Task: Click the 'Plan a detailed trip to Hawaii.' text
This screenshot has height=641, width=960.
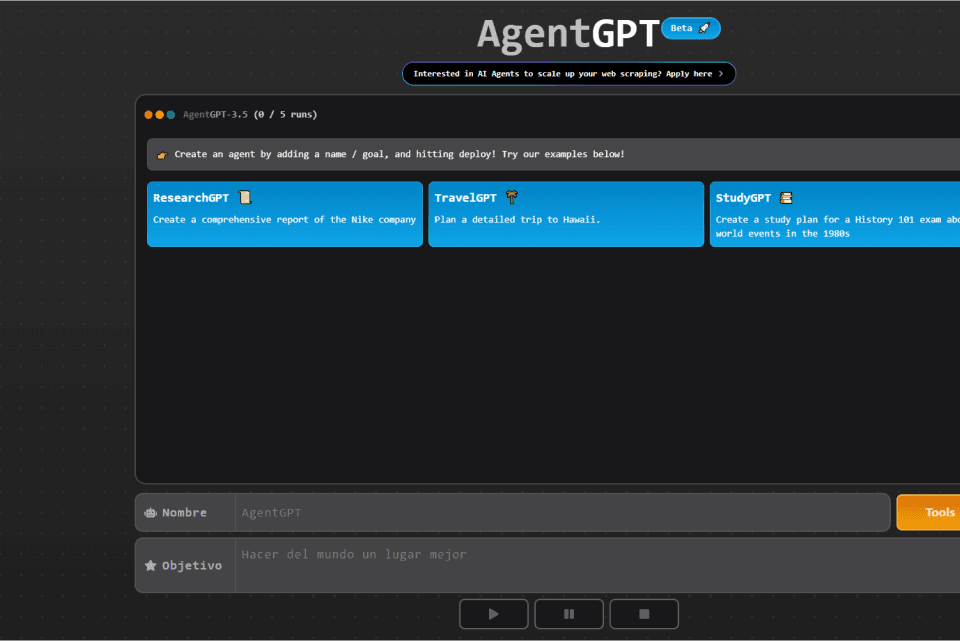Action: [517, 219]
